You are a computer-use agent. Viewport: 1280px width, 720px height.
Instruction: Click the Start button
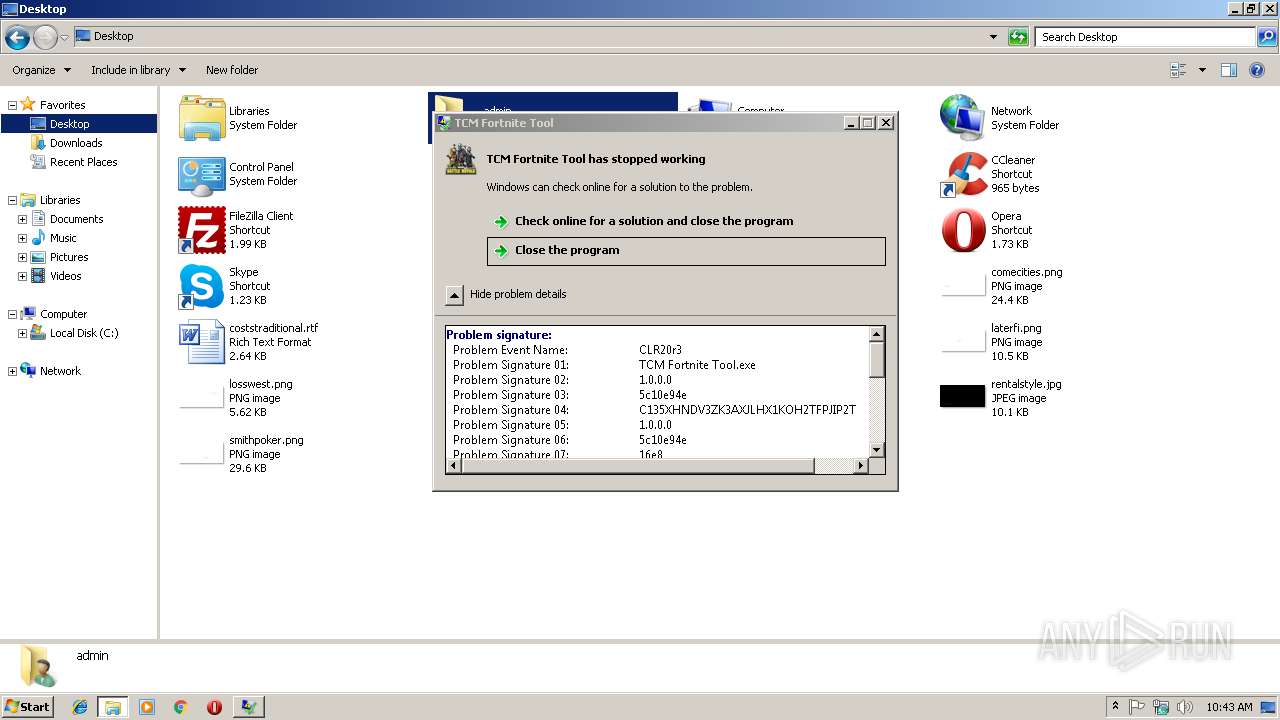coord(27,706)
